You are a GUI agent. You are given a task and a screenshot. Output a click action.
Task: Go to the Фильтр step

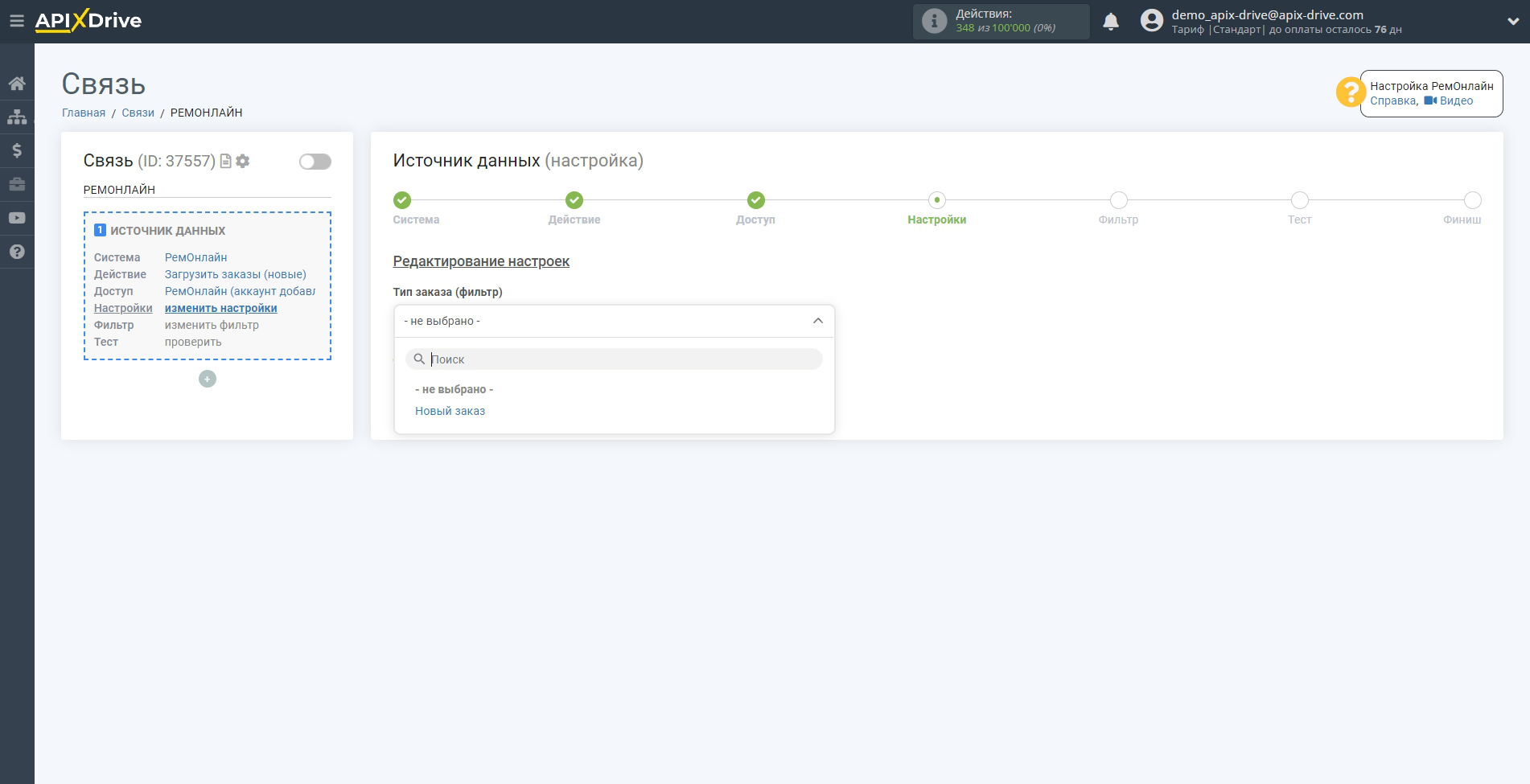click(1118, 200)
